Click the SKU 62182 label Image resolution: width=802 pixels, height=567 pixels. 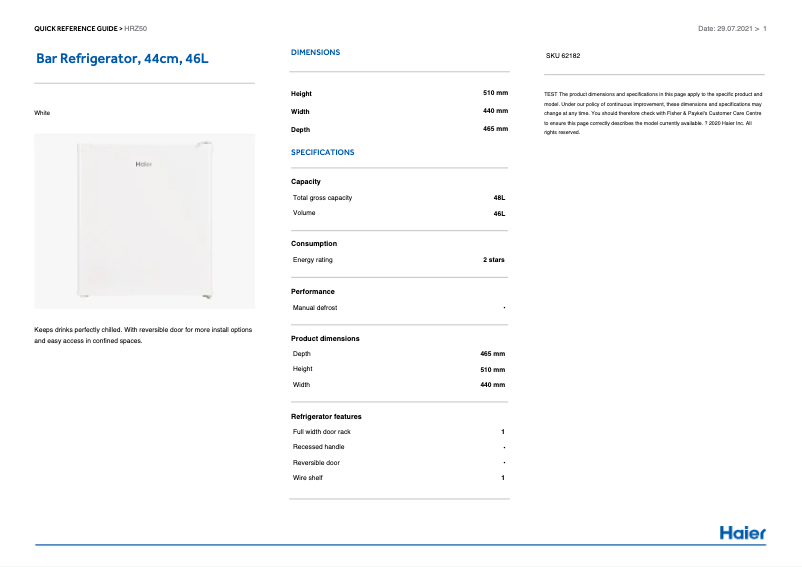point(563,56)
